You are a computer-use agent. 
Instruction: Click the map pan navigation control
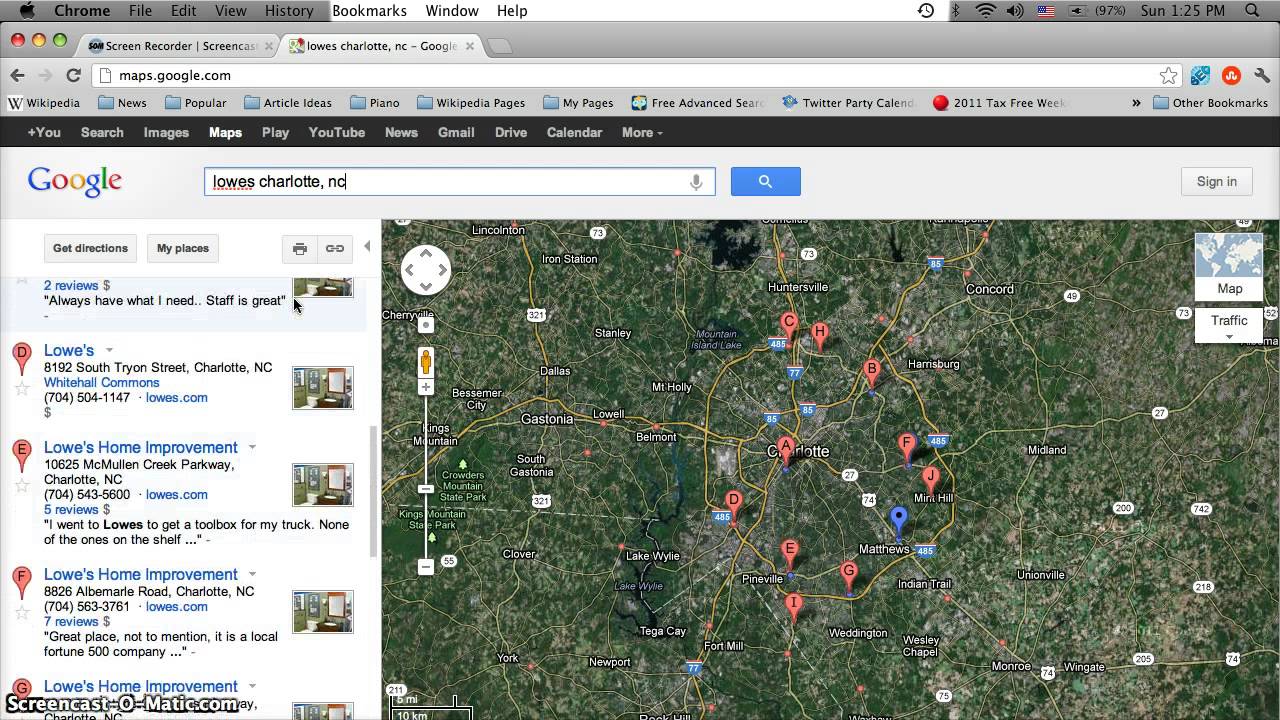426,270
